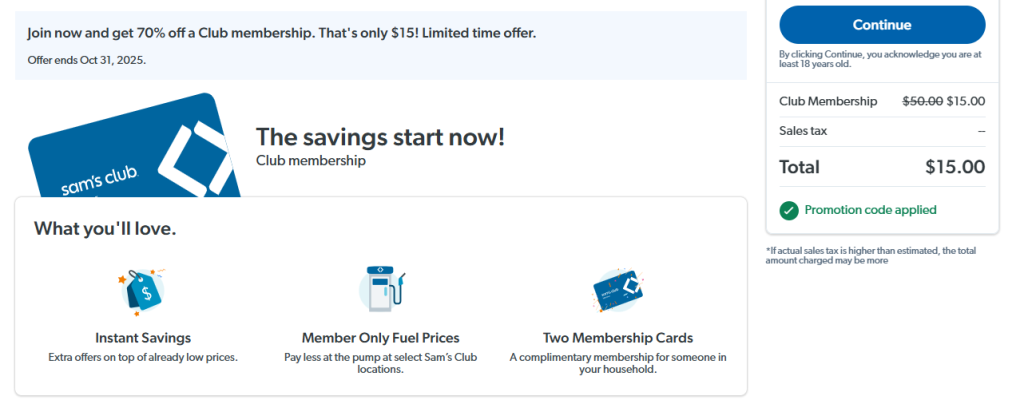Screen dimensions: 1024x408
Task: Click the Club membership subtitle under heading
Action: 311,160
